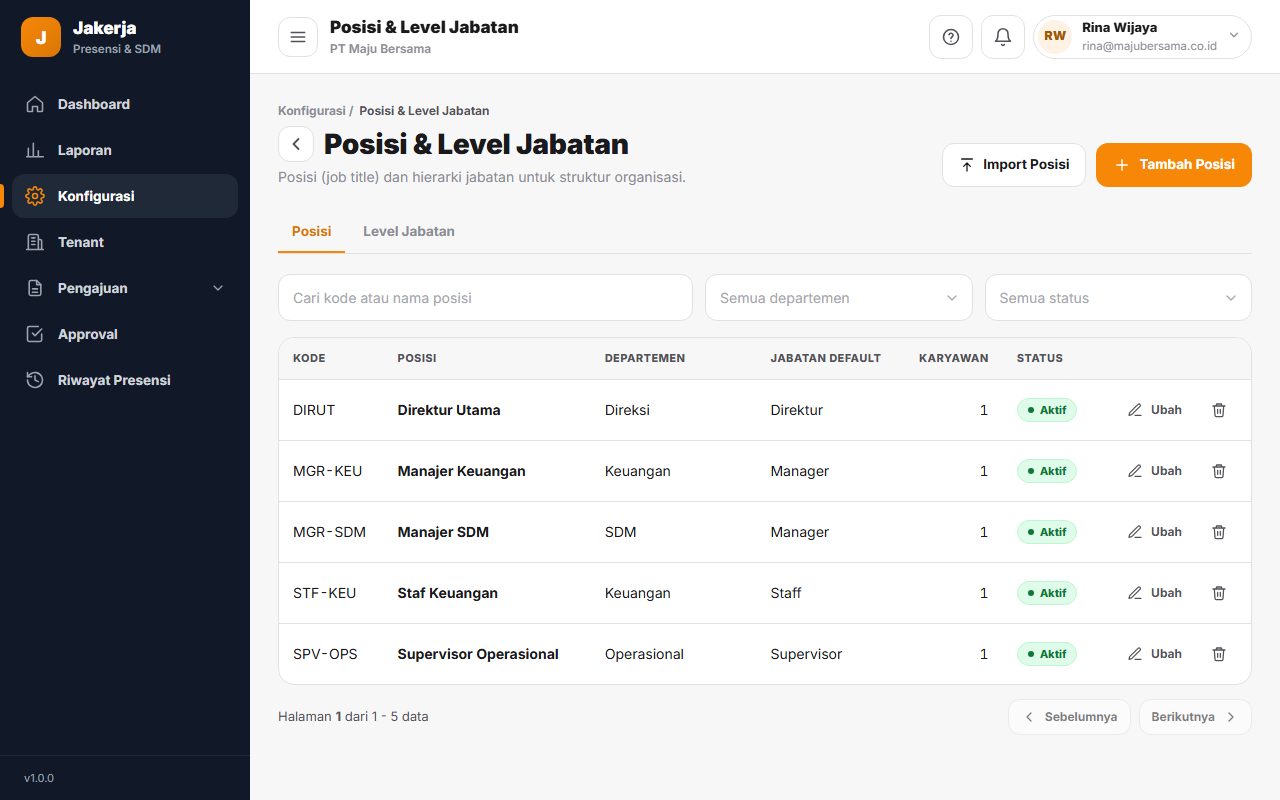This screenshot has width=1280, height=800.
Task: Toggle the sidebar hamburger menu
Action: (x=297, y=37)
